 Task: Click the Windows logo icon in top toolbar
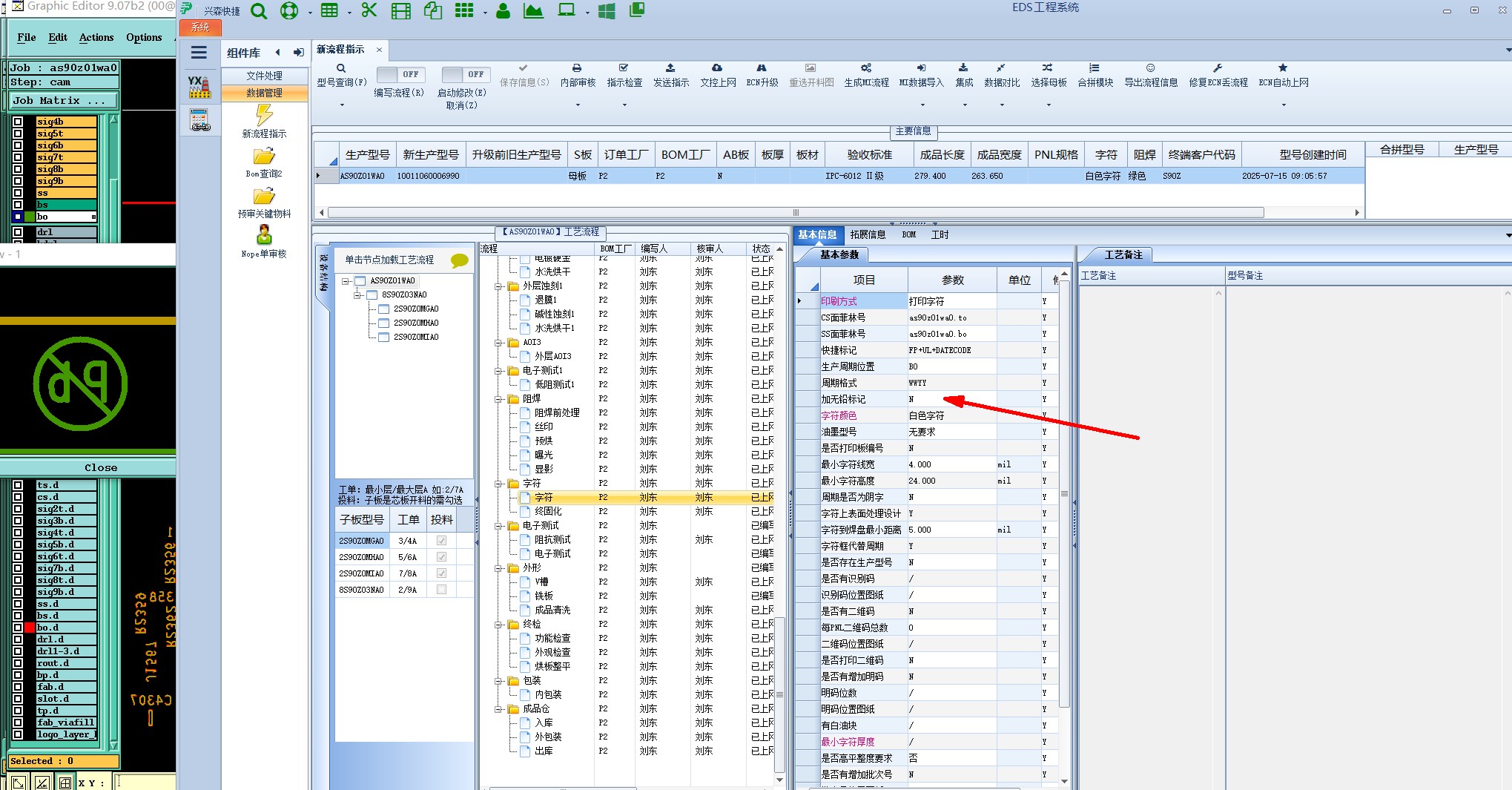coord(606,11)
